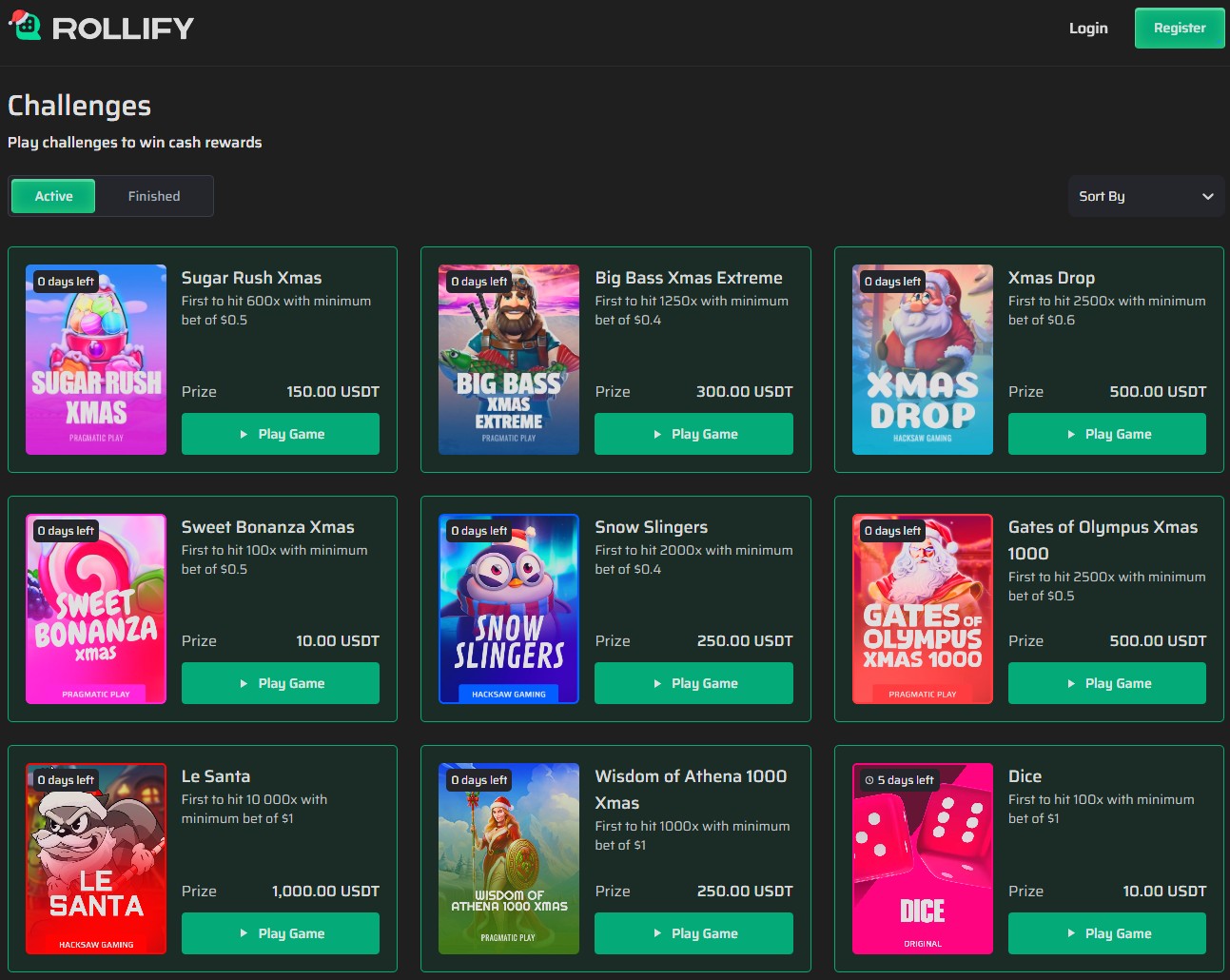Click the Dice challenge title
This screenshot has height=980, width=1230.
click(x=1025, y=776)
